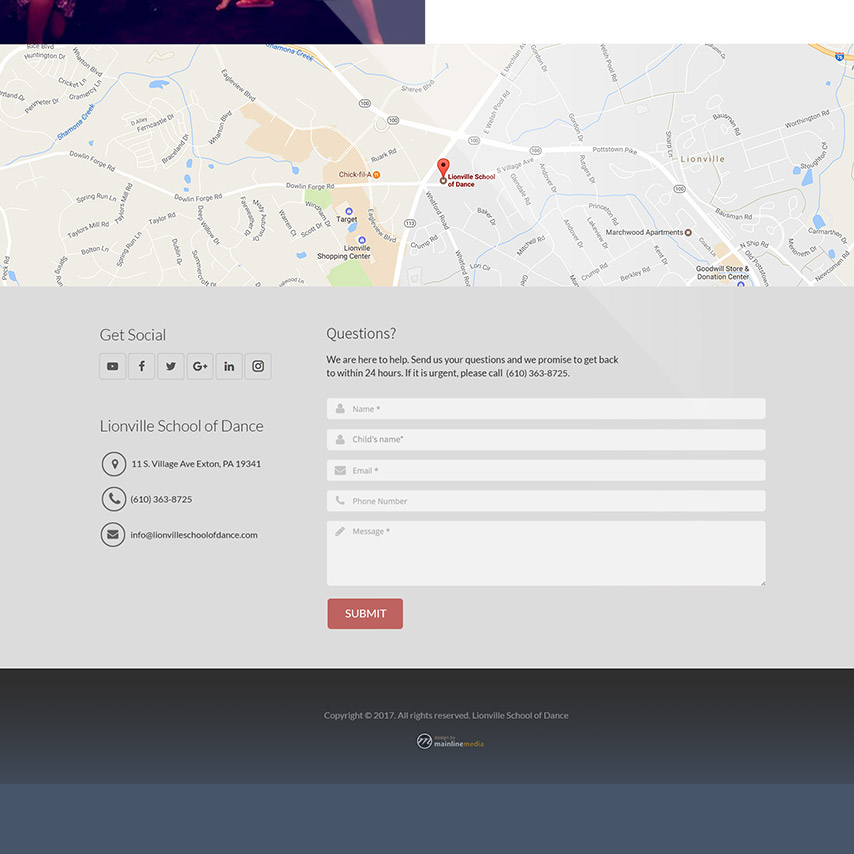Select the Chick-fil-A marker on map
This screenshot has height=854, width=854.
click(376, 175)
